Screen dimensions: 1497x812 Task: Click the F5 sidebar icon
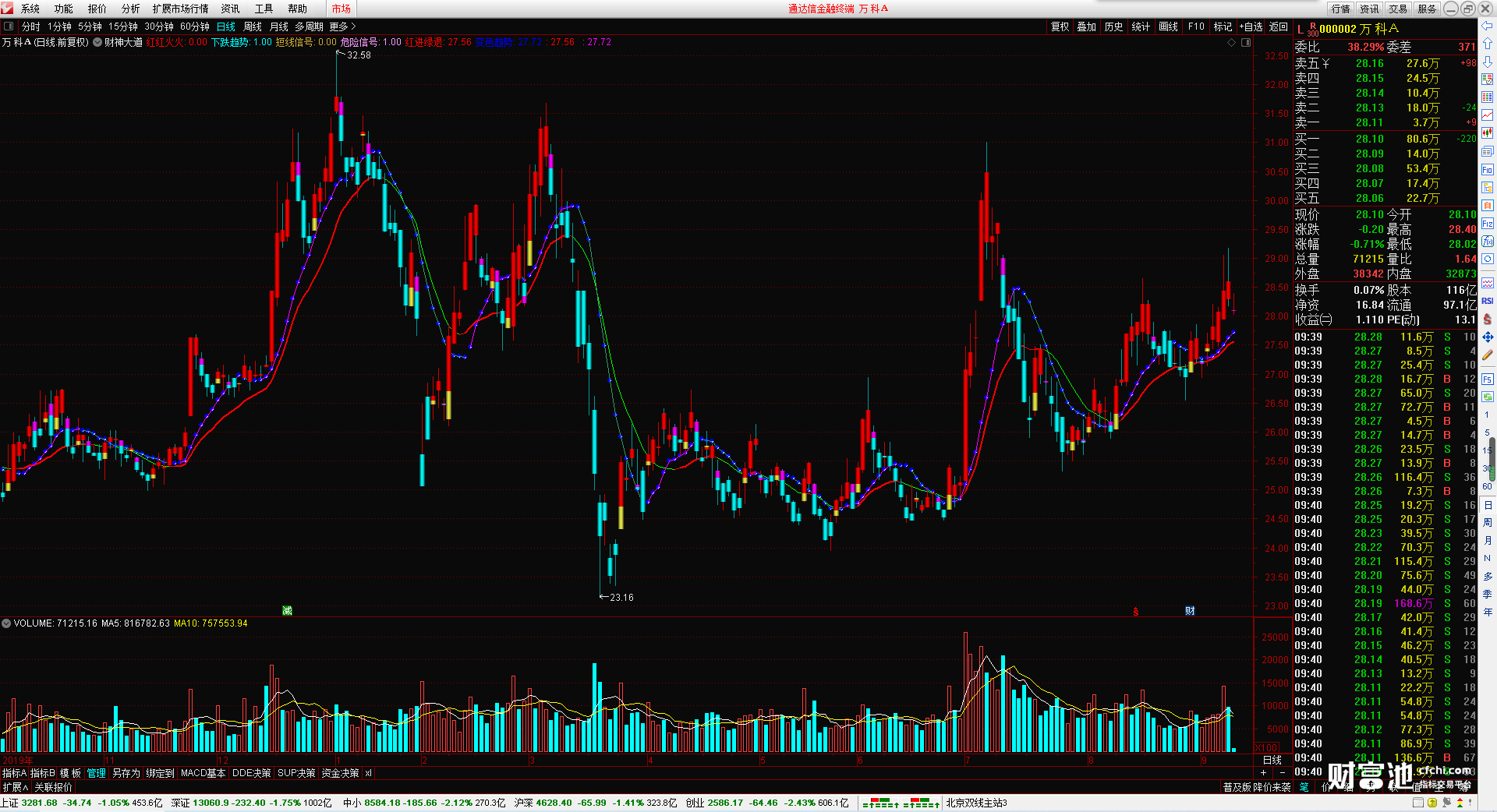pos(1488,379)
